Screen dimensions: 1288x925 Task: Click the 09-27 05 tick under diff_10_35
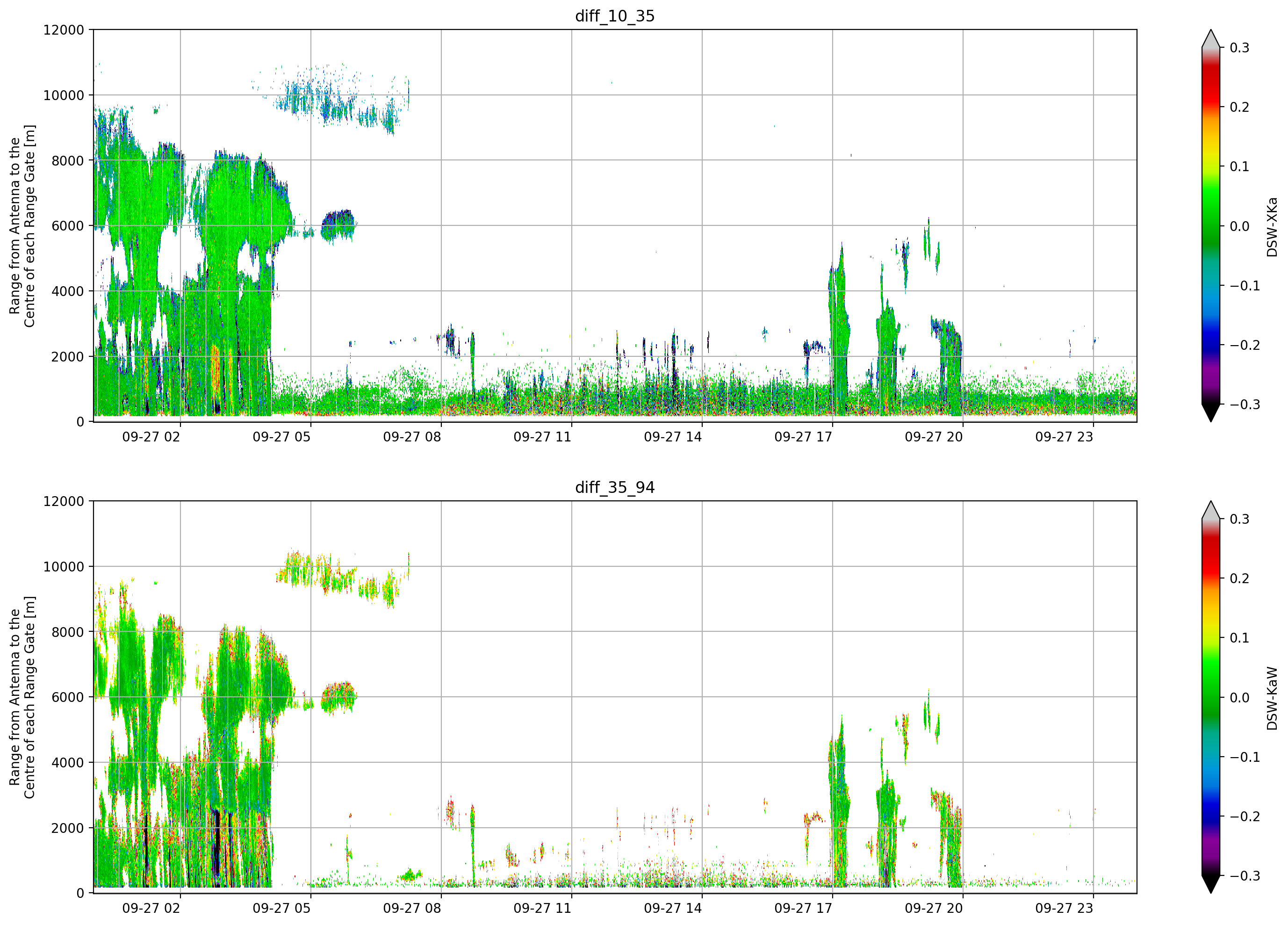point(282,437)
